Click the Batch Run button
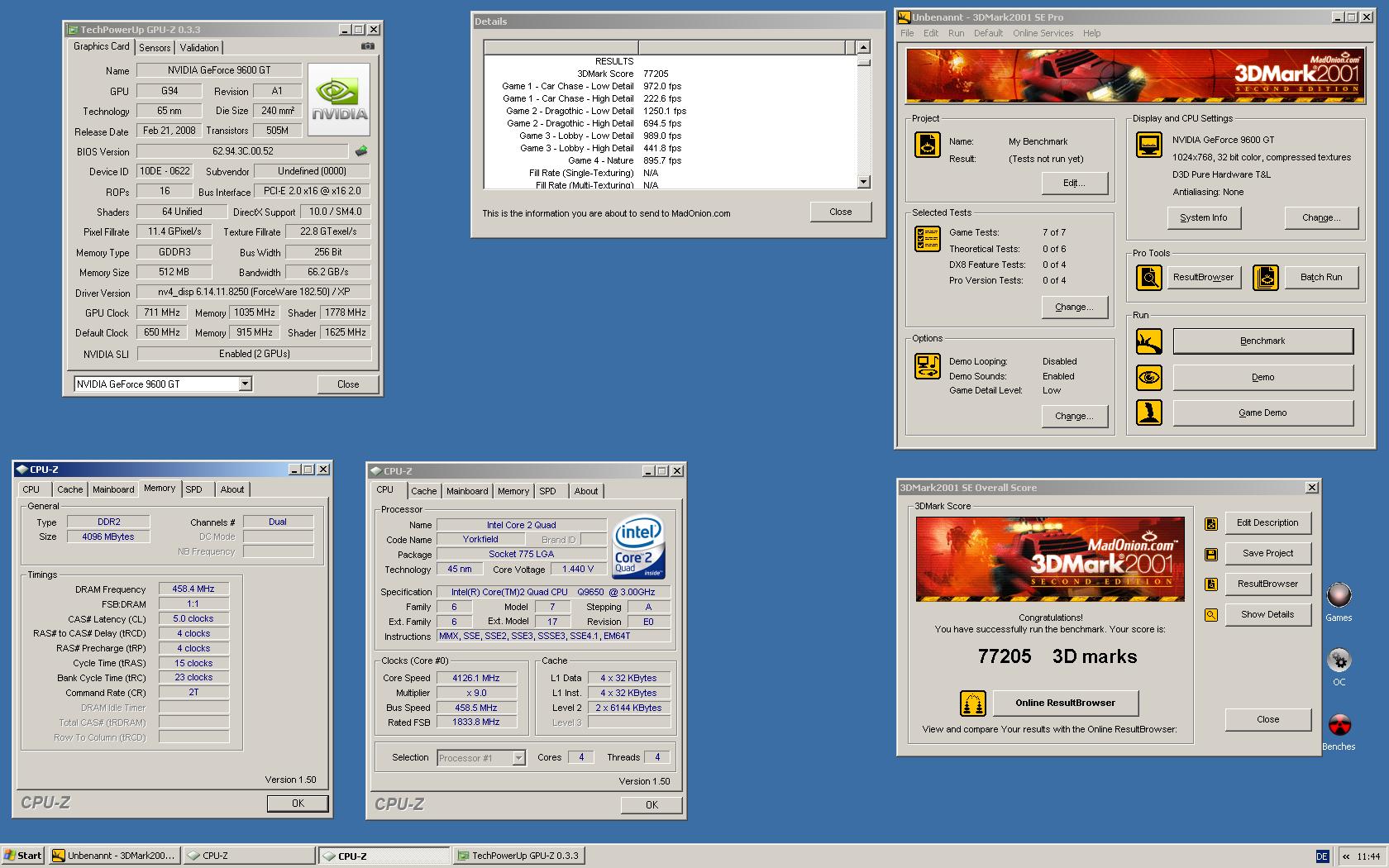Viewport: 1389px width, 868px height. tap(1320, 277)
